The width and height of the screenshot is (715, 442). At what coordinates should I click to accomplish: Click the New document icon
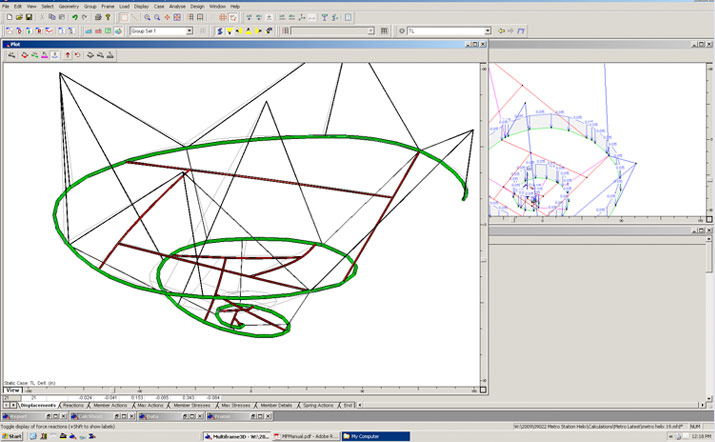pyautogui.click(x=7, y=17)
